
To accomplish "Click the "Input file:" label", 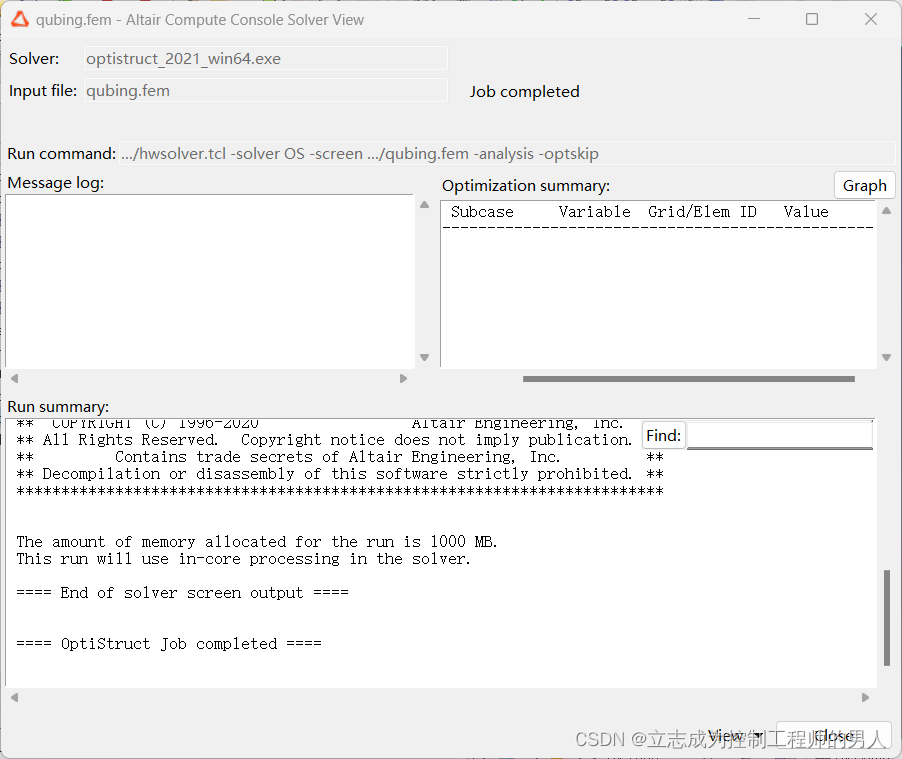I will 43,91.
